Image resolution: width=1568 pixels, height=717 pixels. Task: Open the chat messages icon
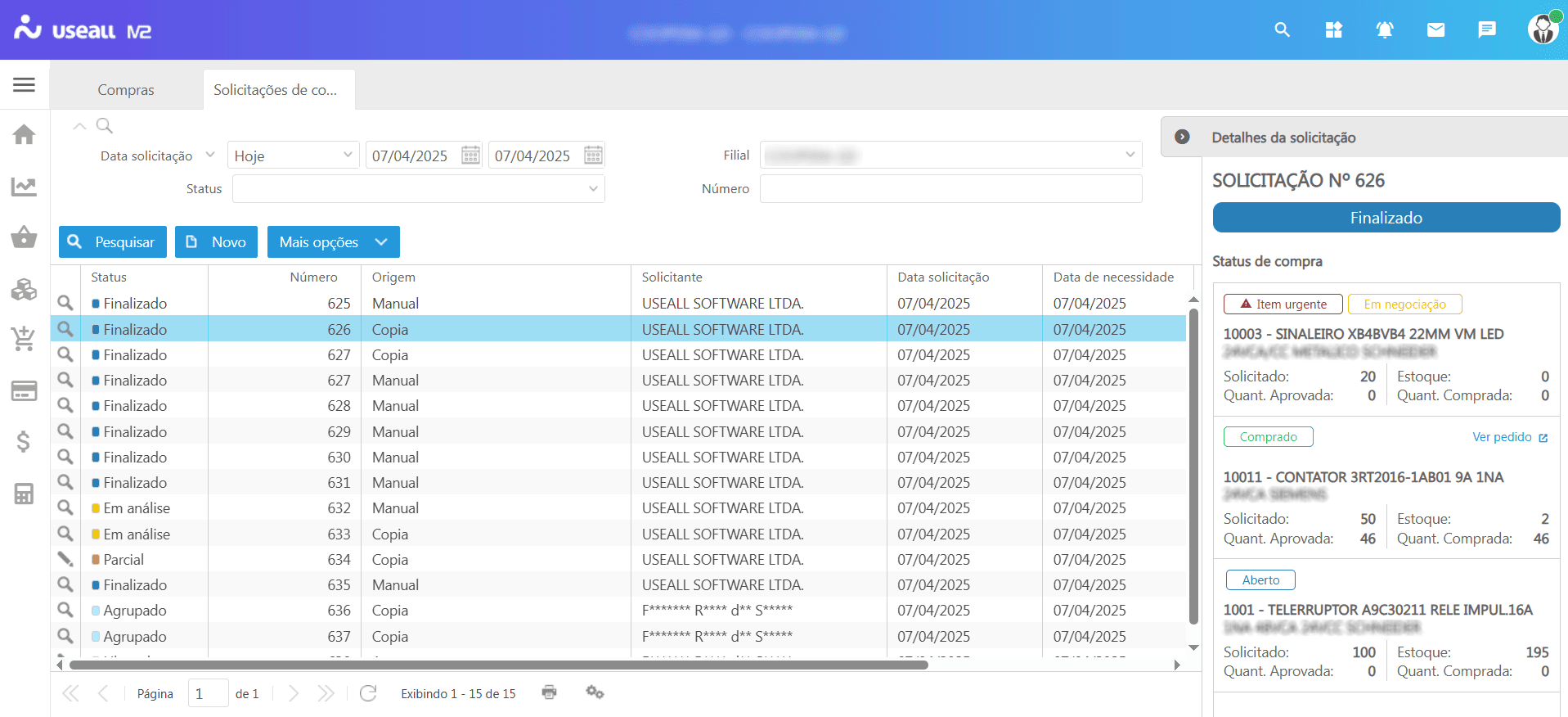1486,30
